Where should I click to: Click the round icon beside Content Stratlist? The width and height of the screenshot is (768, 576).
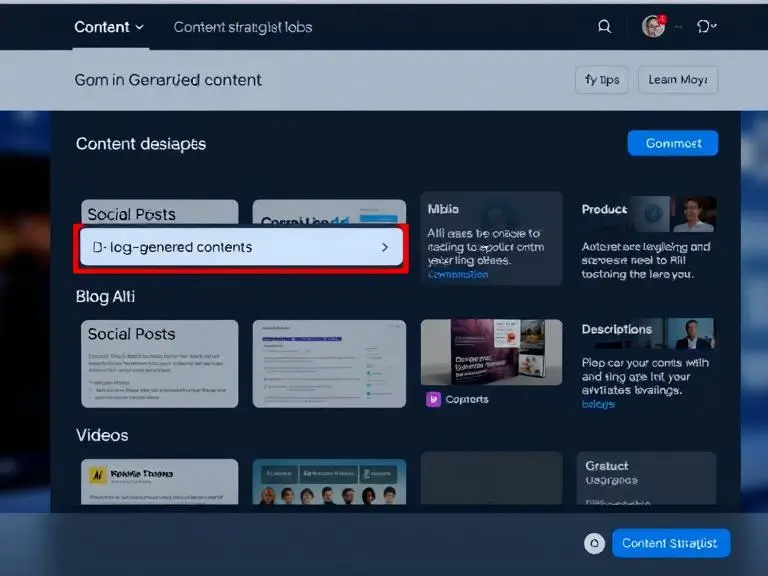(594, 543)
